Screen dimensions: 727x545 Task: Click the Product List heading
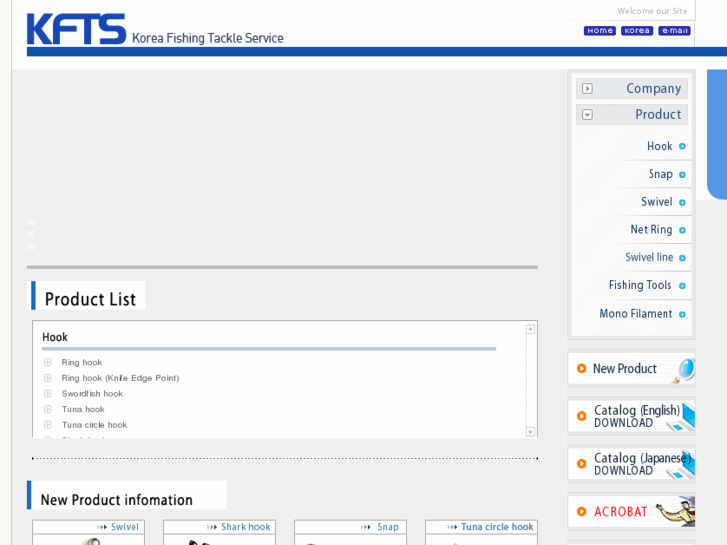click(90, 299)
